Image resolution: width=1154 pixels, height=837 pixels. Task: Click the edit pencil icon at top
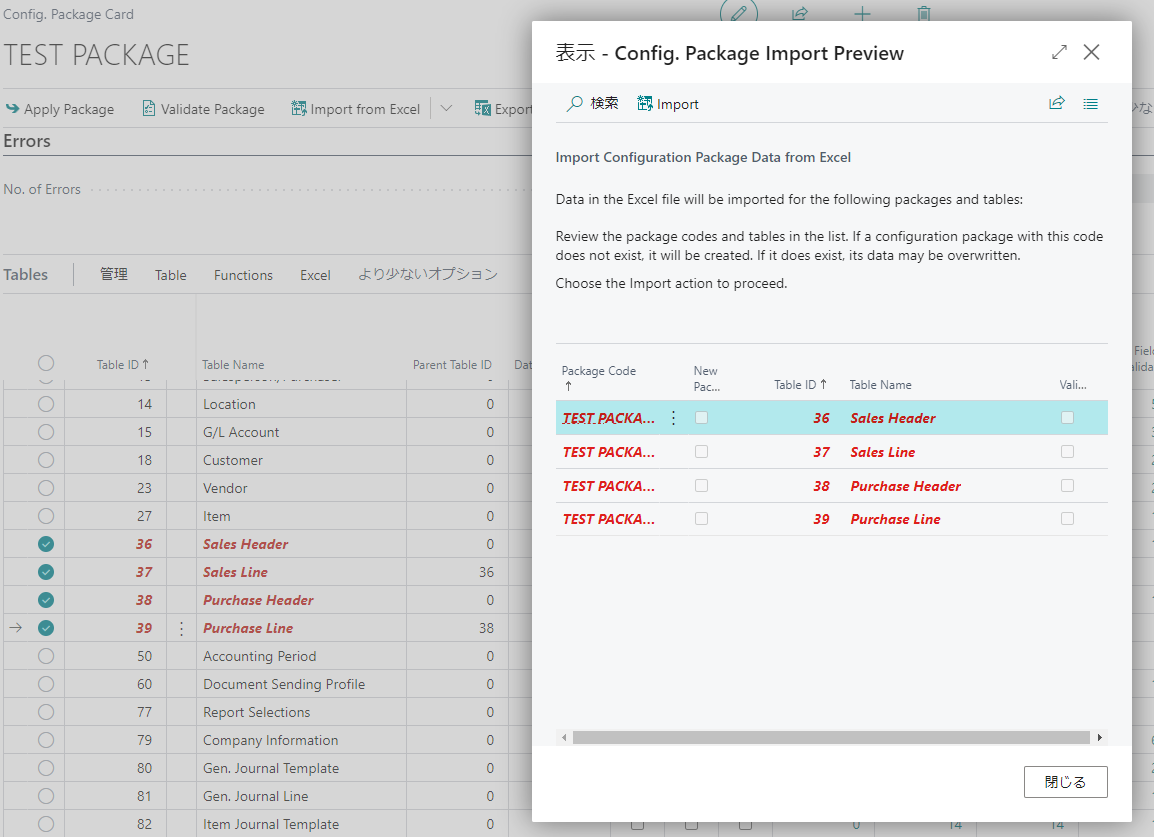(738, 12)
